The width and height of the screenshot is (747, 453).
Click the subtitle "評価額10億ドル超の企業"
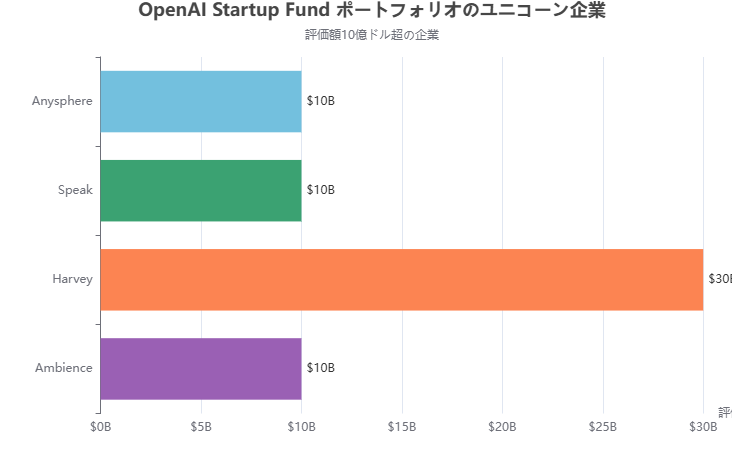(372, 35)
